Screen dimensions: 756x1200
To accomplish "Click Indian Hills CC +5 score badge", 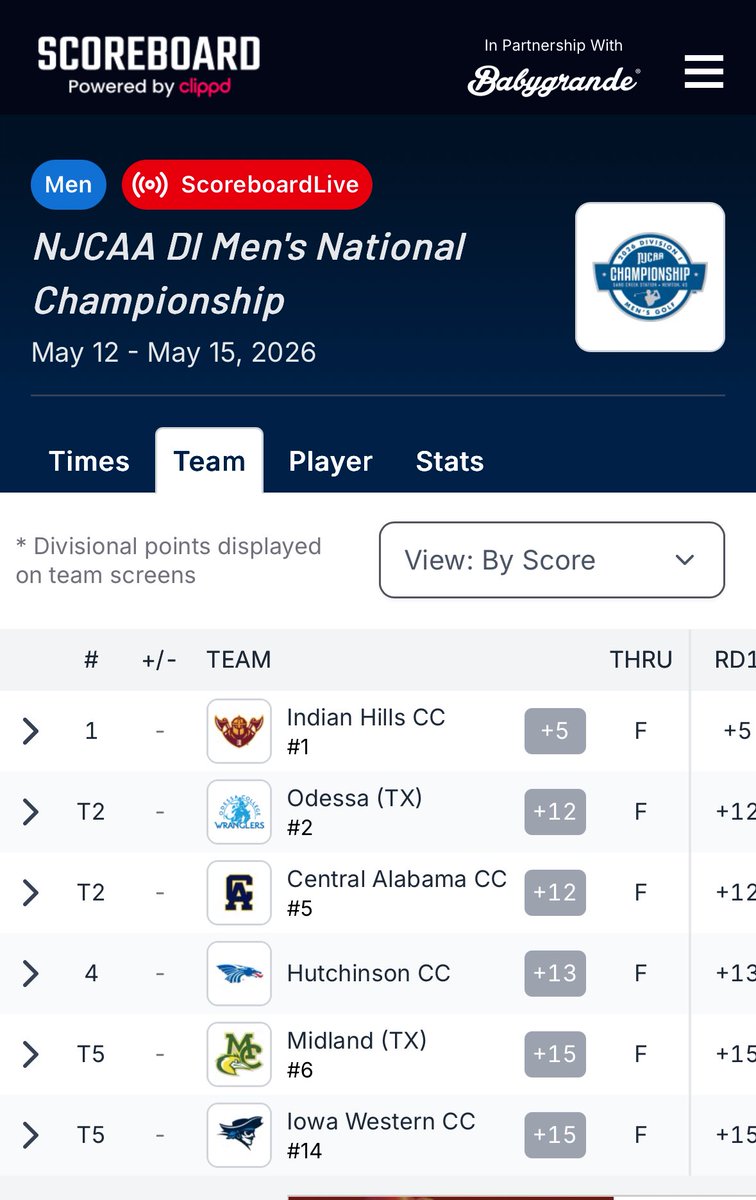I will 555,731.
